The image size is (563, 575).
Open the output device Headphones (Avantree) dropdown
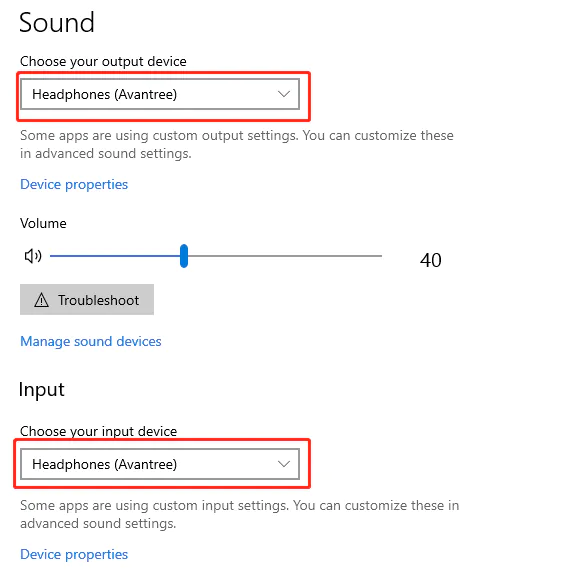click(160, 94)
